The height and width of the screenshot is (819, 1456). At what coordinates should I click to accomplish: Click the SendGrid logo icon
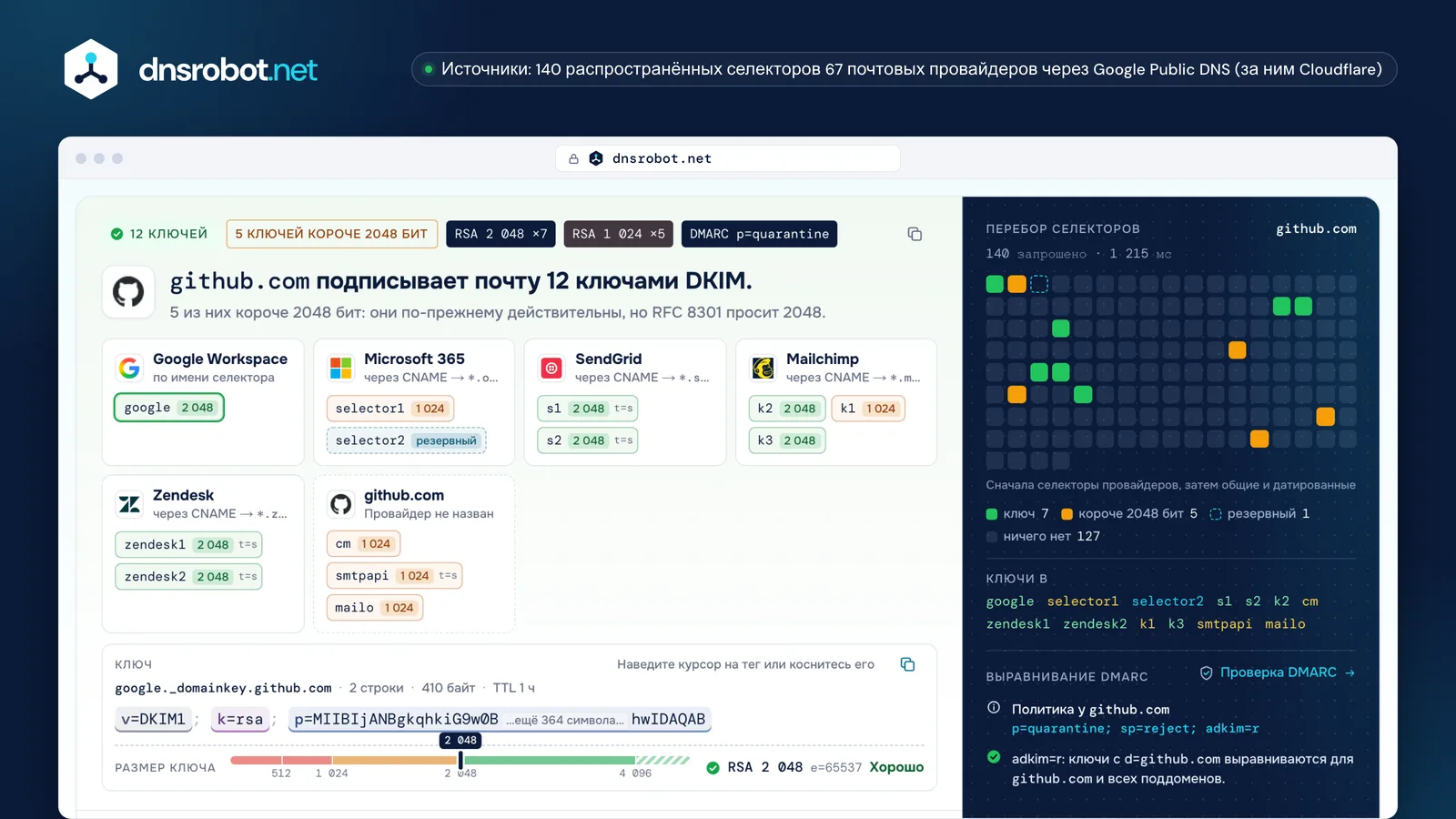point(551,368)
